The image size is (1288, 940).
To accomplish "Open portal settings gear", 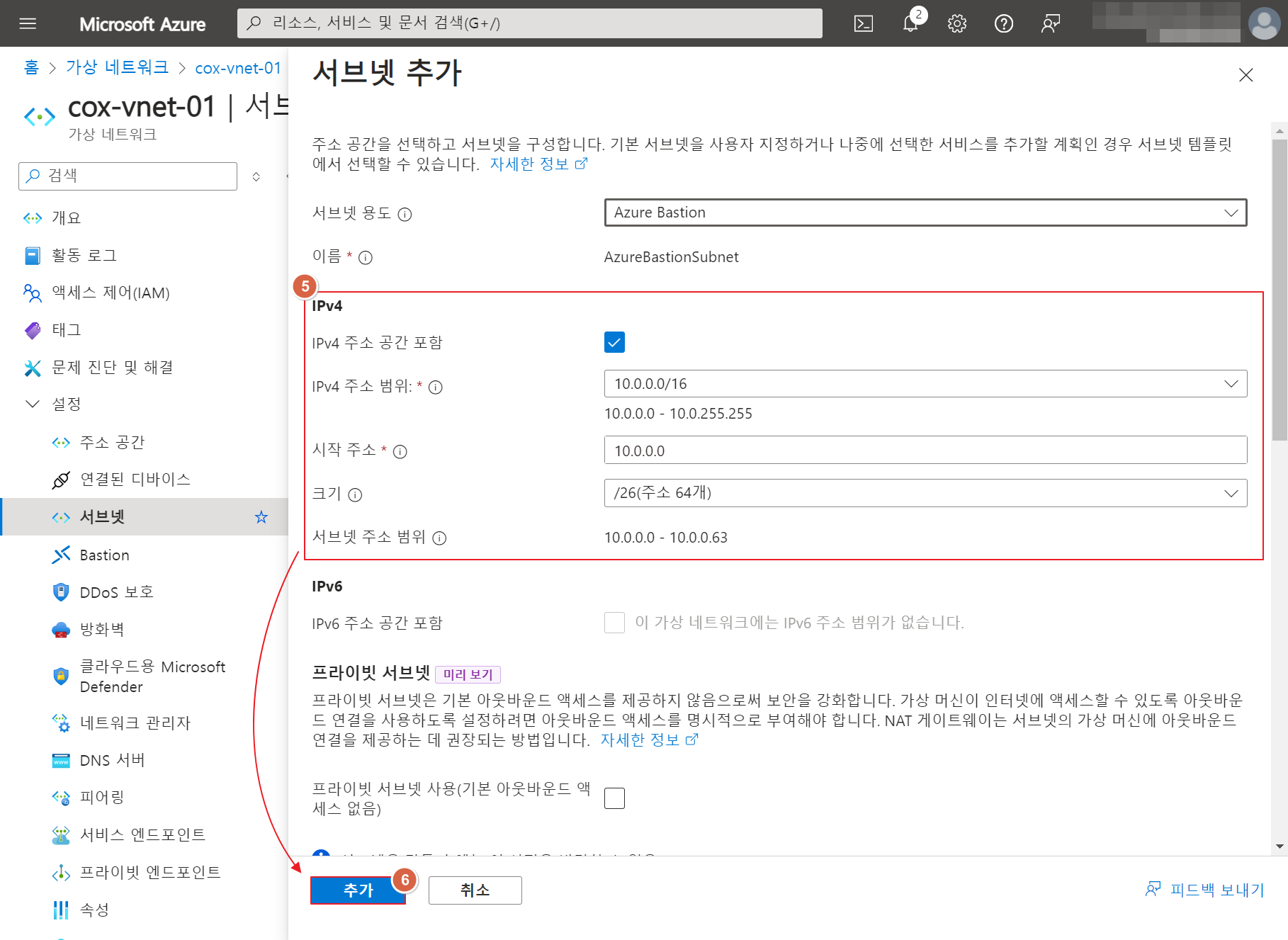I will tap(957, 23).
